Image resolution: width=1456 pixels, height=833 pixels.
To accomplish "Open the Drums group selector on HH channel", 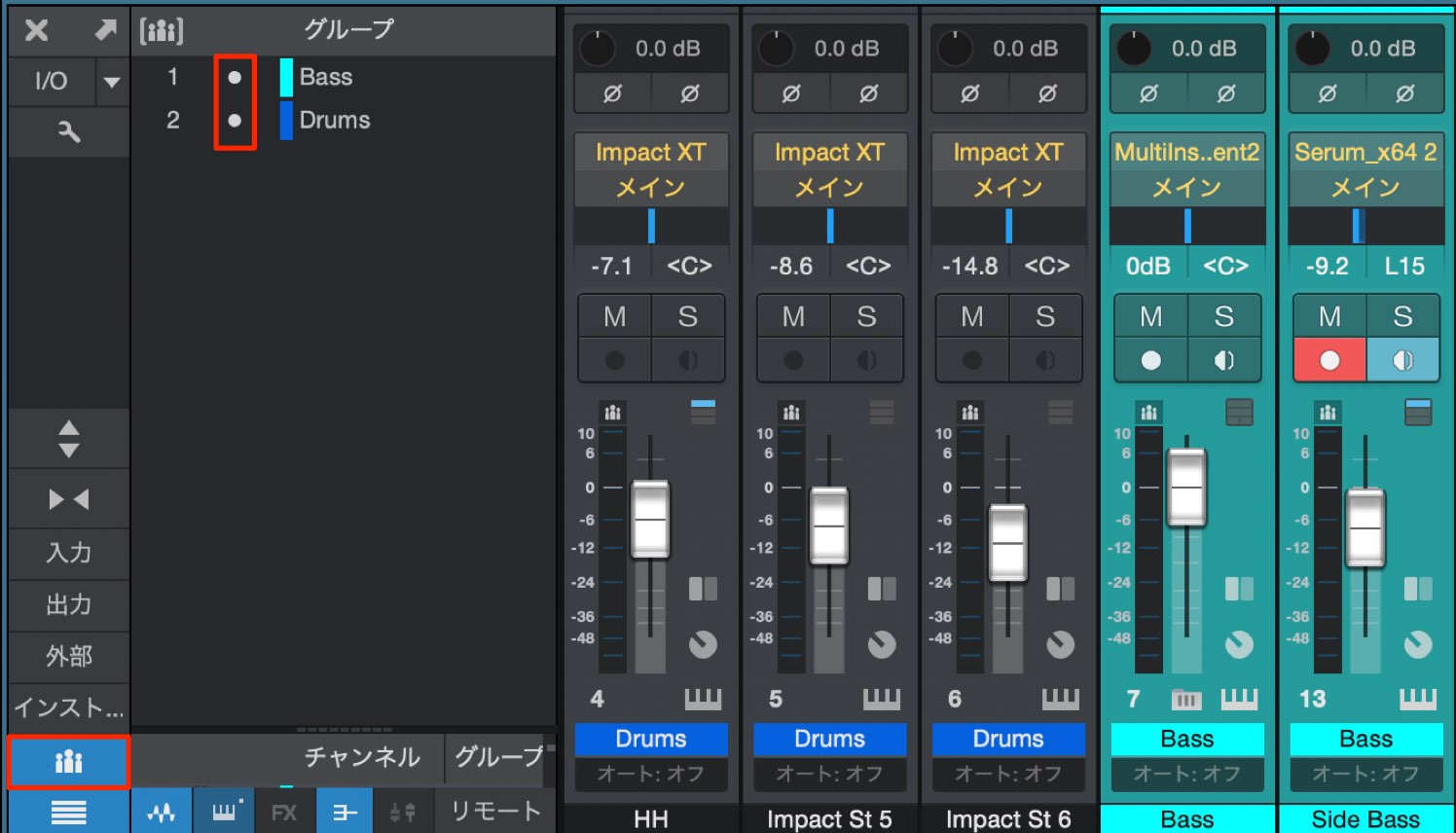I will [651, 739].
